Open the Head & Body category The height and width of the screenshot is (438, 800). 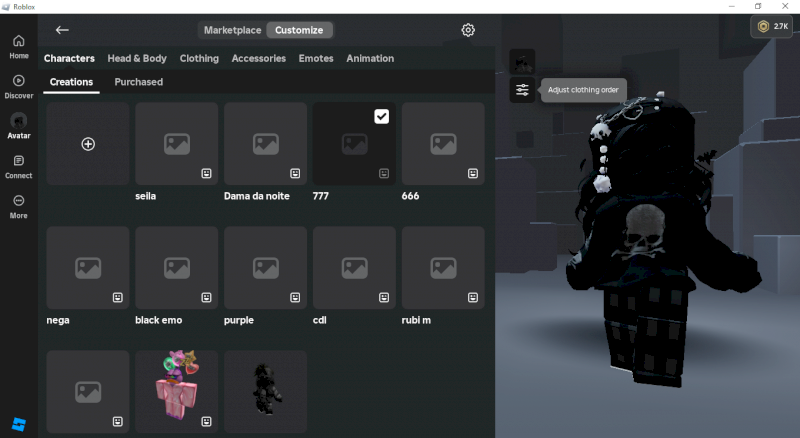[x=137, y=58]
